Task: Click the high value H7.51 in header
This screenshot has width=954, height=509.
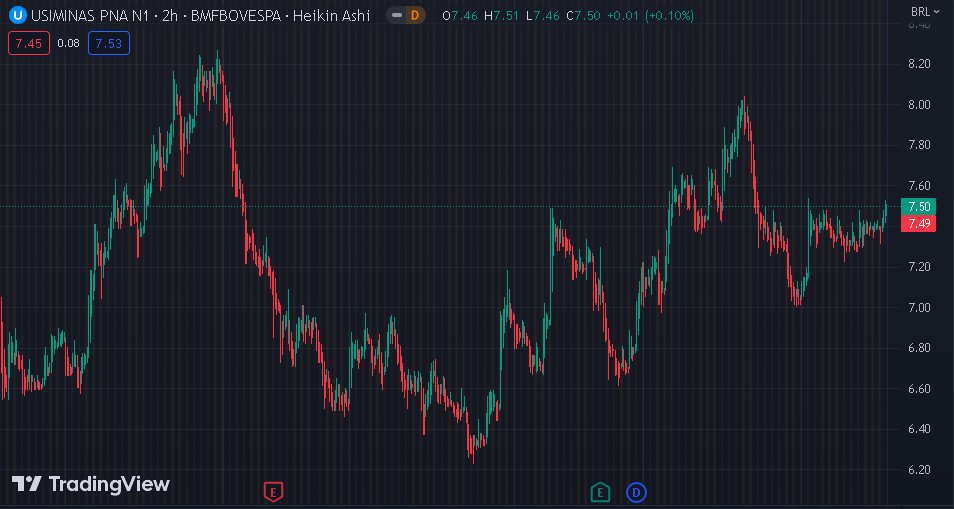Action: coord(503,15)
